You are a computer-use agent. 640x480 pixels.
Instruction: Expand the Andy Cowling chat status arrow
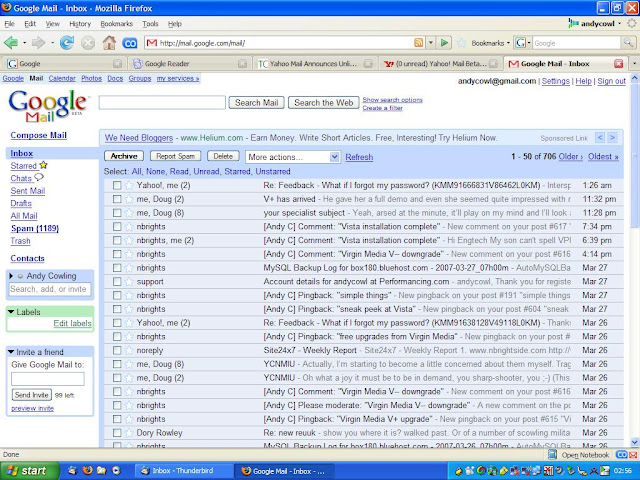coord(11,276)
